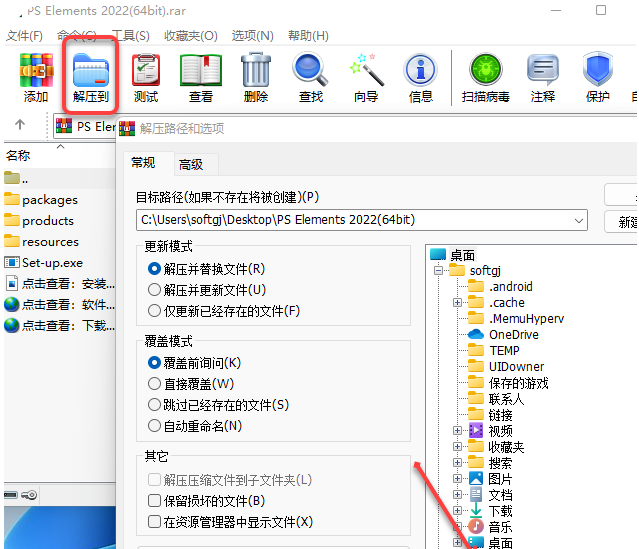Click the 扫描病毒 (Virus Scan) icon
The image size is (639, 549).
[486, 71]
